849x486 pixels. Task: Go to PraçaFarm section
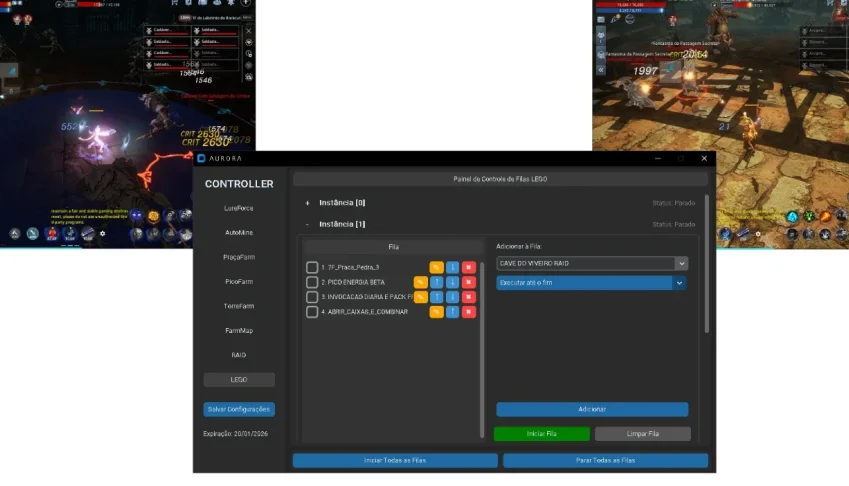239,257
